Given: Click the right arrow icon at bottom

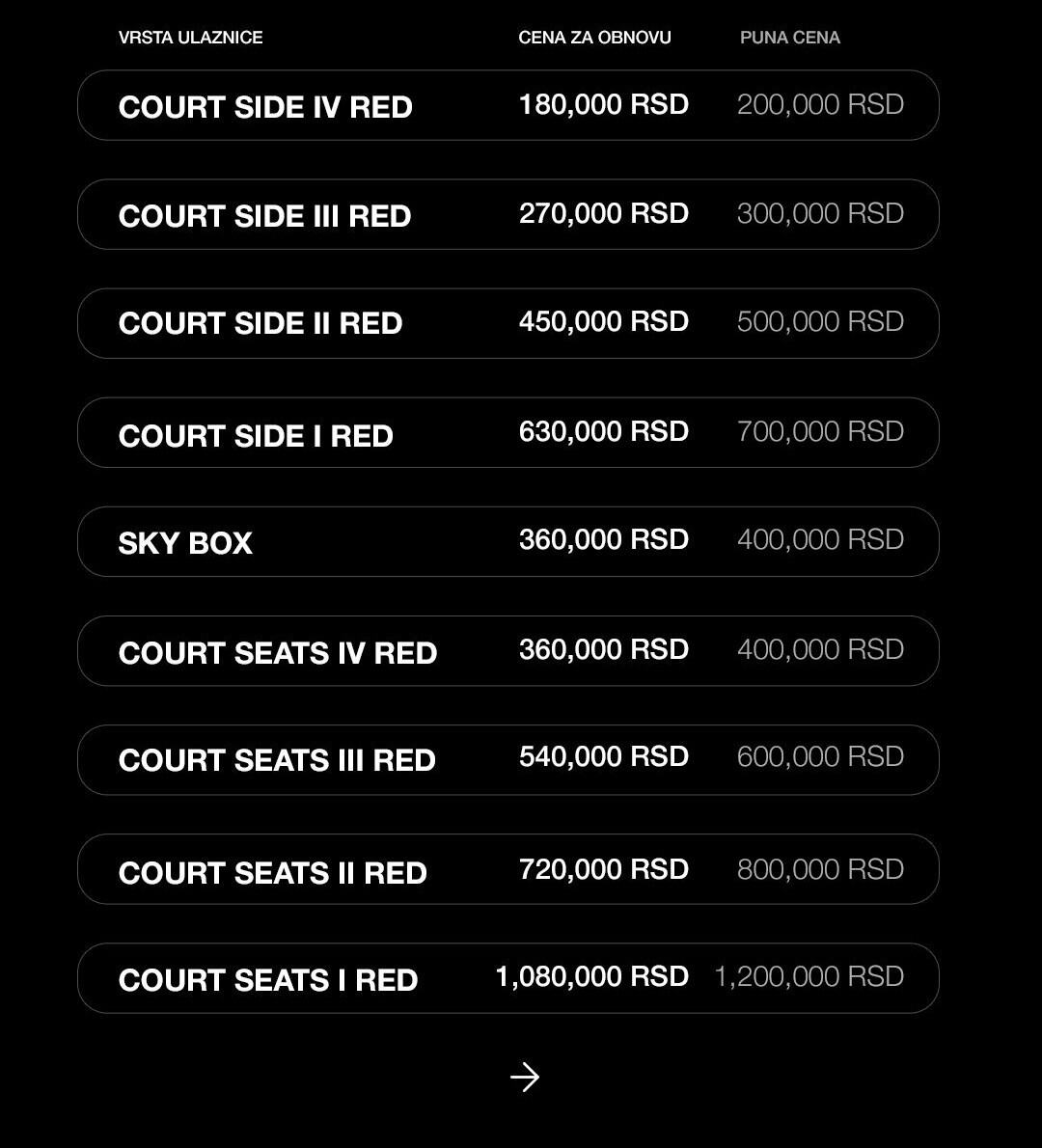Looking at the screenshot, I should point(524,1077).
